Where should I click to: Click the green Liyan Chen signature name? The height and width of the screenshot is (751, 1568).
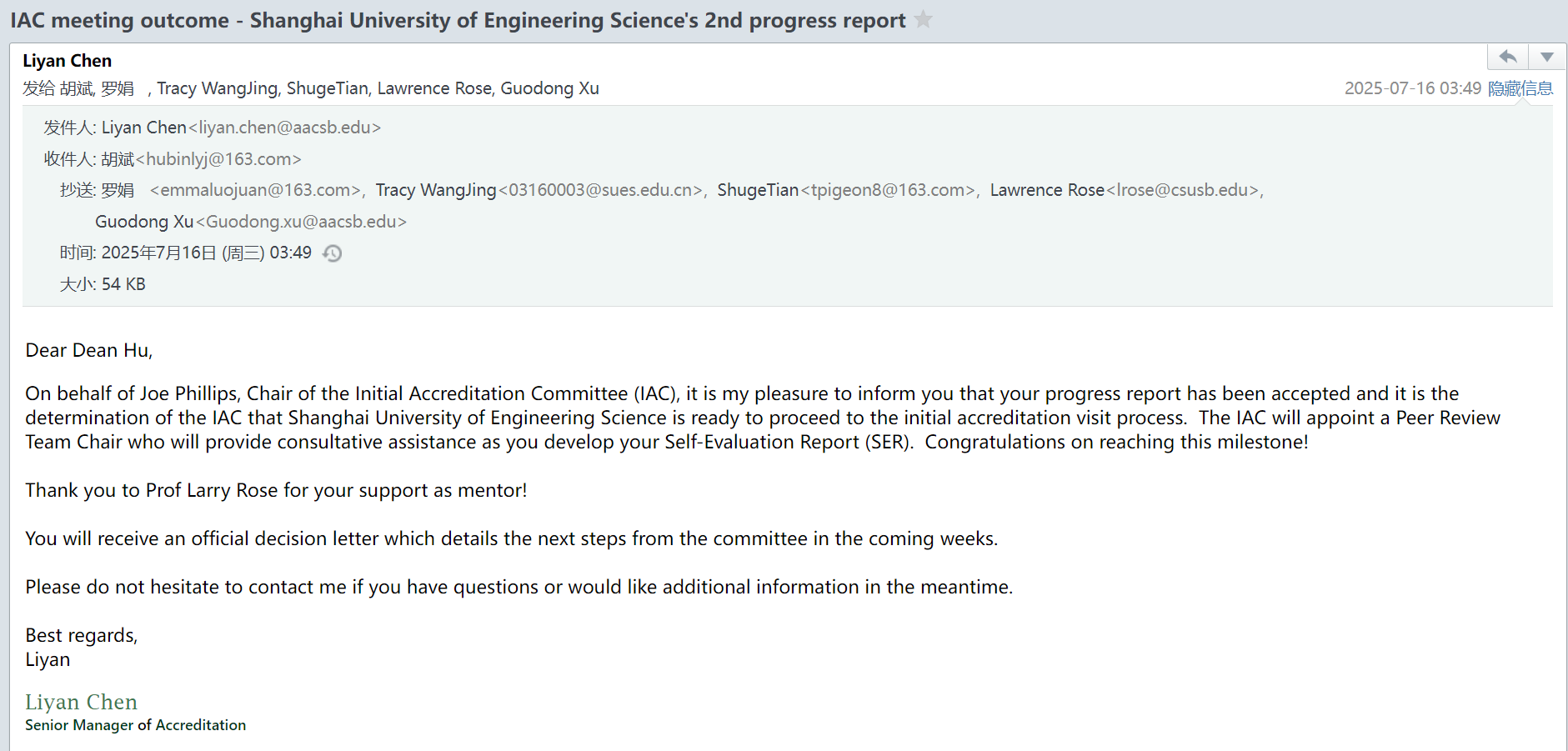(x=81, y=702)
